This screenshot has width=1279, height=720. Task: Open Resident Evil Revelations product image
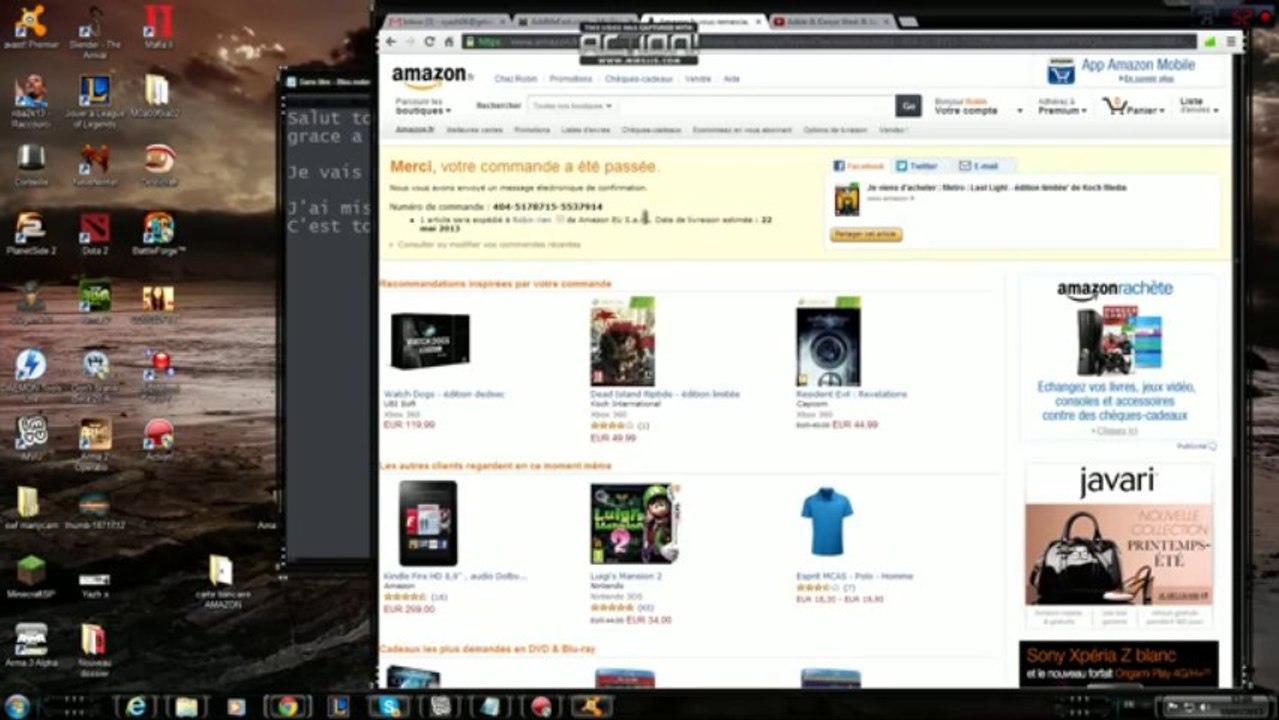coord(828,341)
